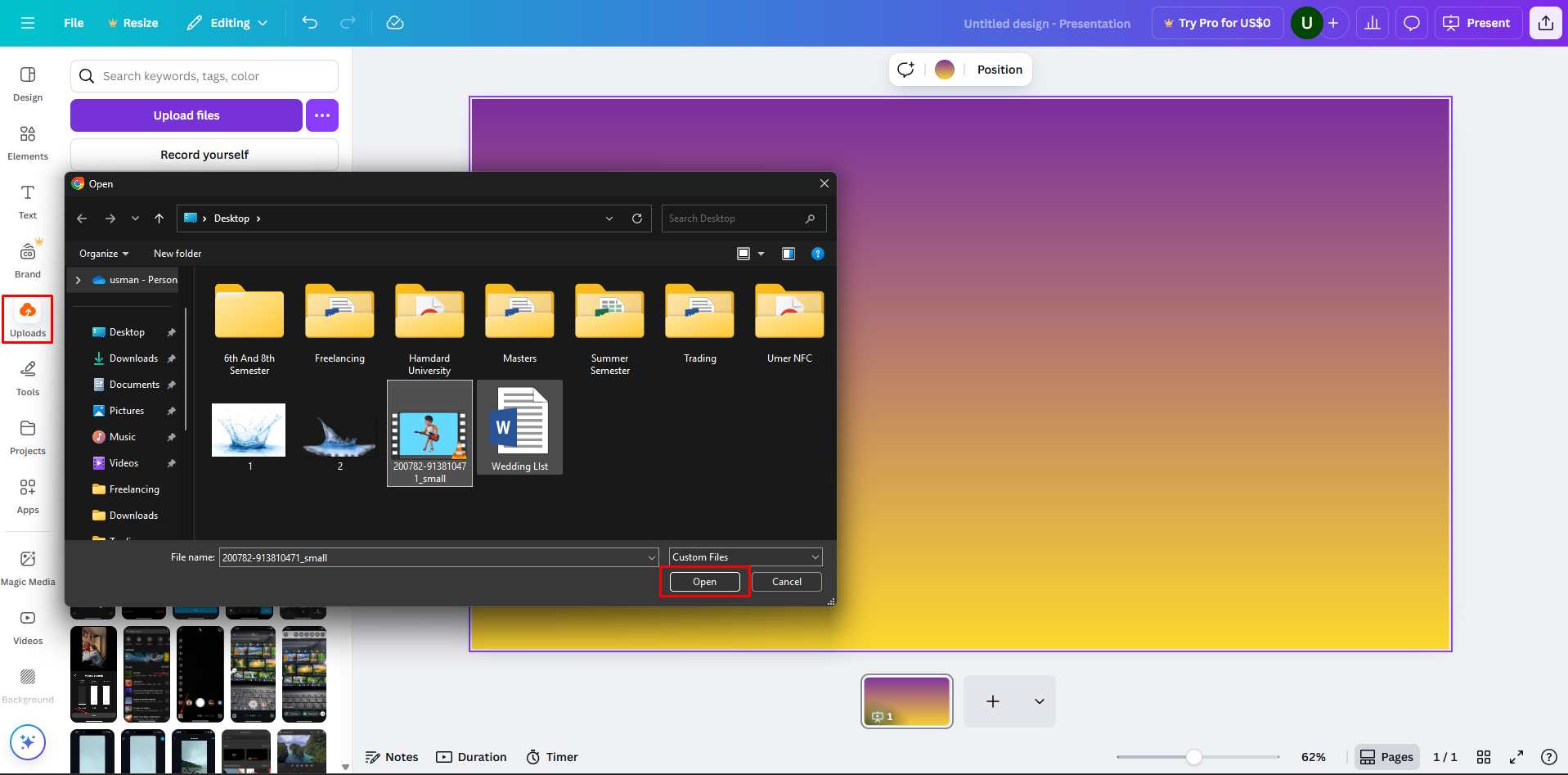Open the hamburger menu

pyautogui.click(x=27, y=23)
